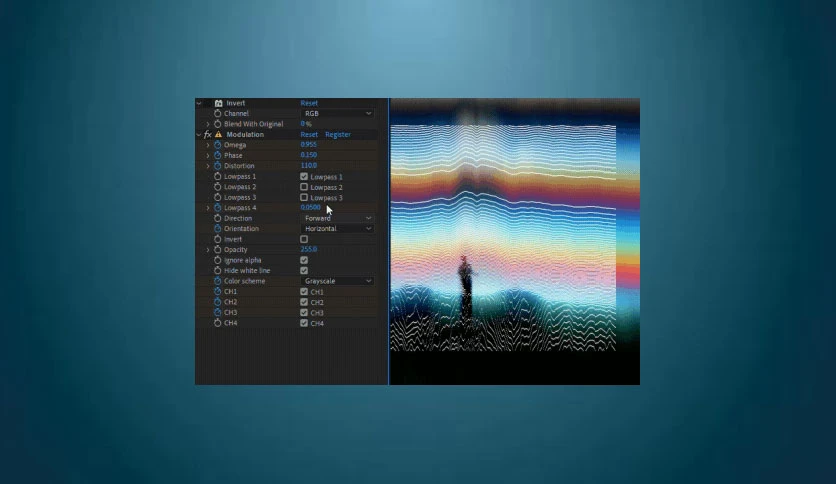Toggle the Channel stopwatch under Invert effect
This screenshot has width=836, height=484.
218,114
